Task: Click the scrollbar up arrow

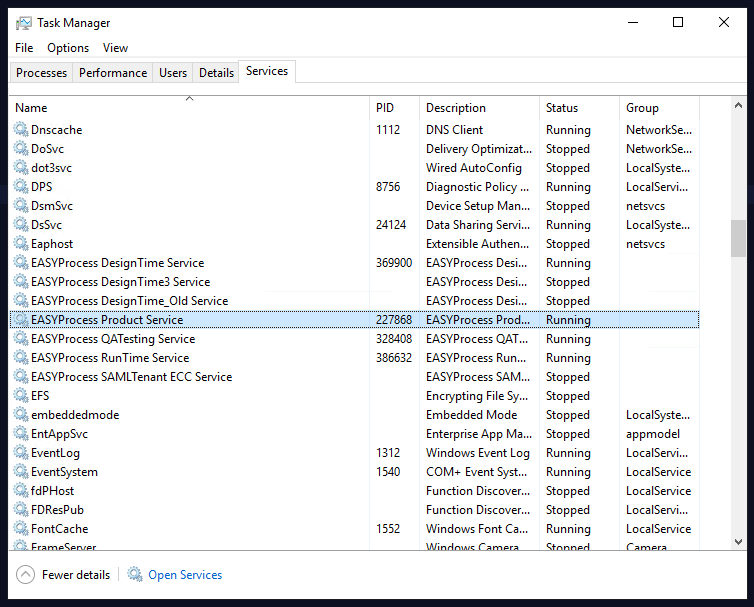Action: coord(738,105)
